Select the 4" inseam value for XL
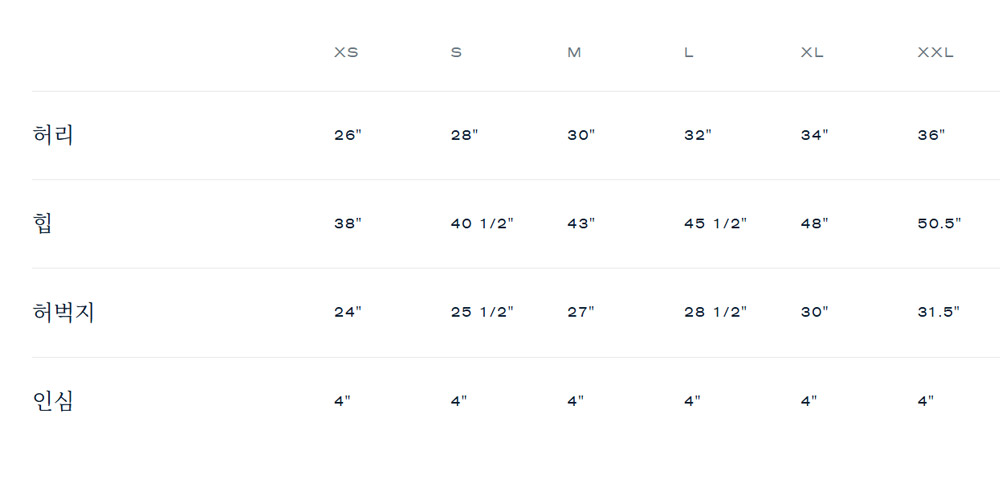The image size is (1000, 500). [809, 401]
